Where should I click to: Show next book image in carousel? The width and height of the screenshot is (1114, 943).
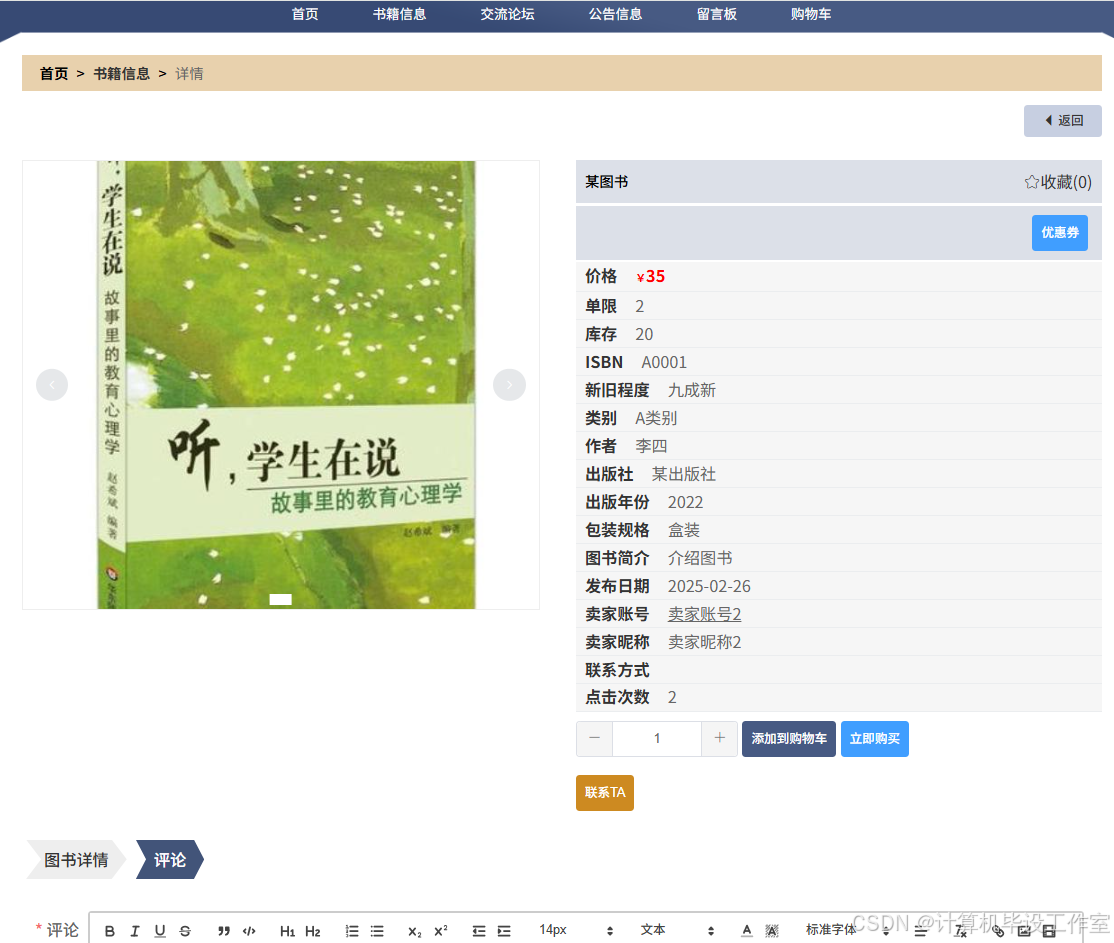tap(509, 385)
